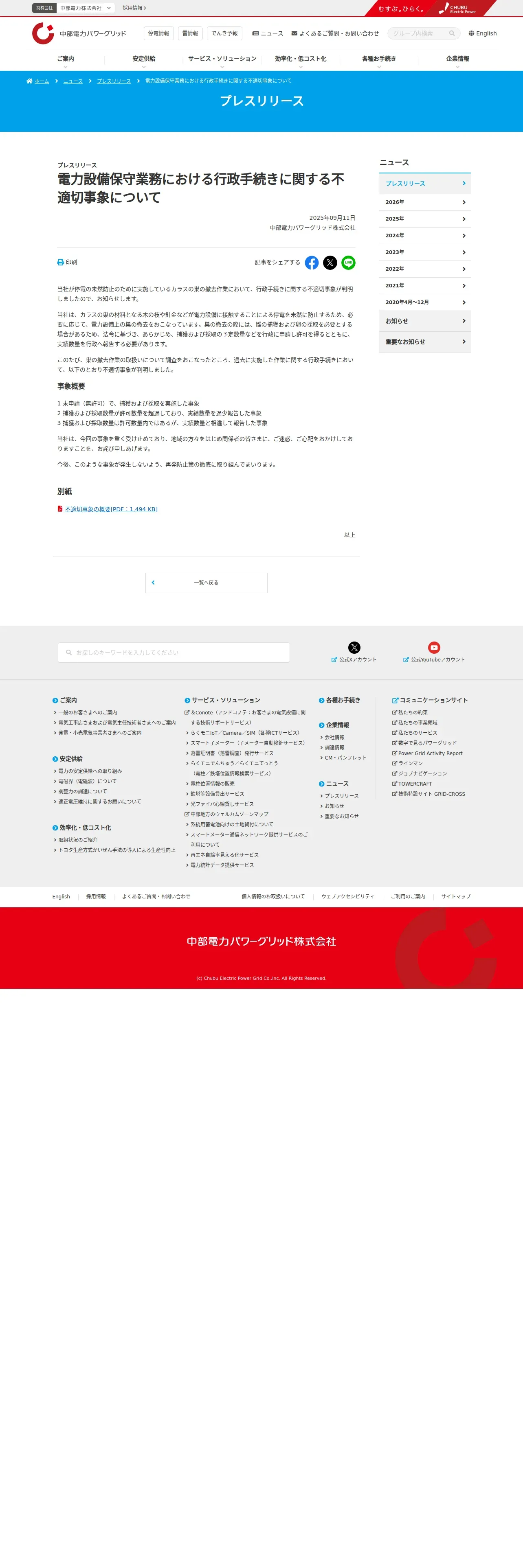Click the home icon in breadcrumb

pos(29,81)
